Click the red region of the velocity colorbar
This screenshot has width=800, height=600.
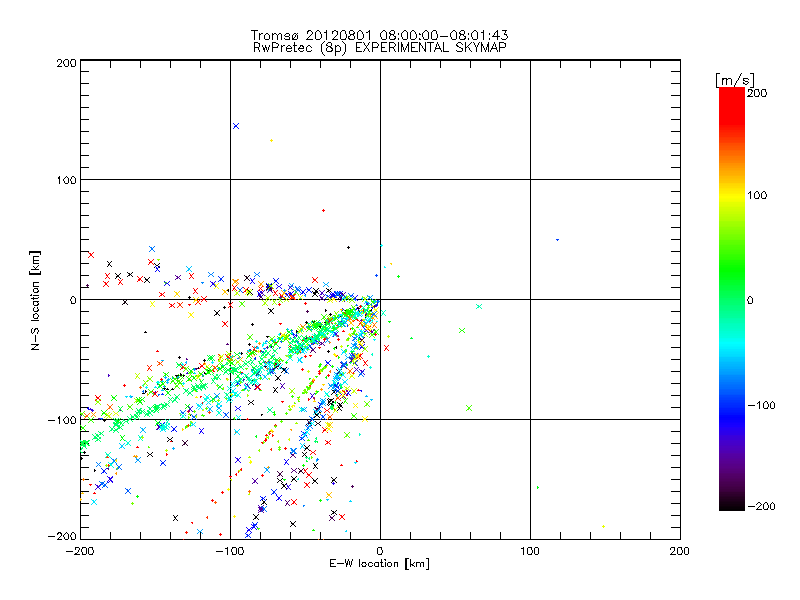coord(732,105)
